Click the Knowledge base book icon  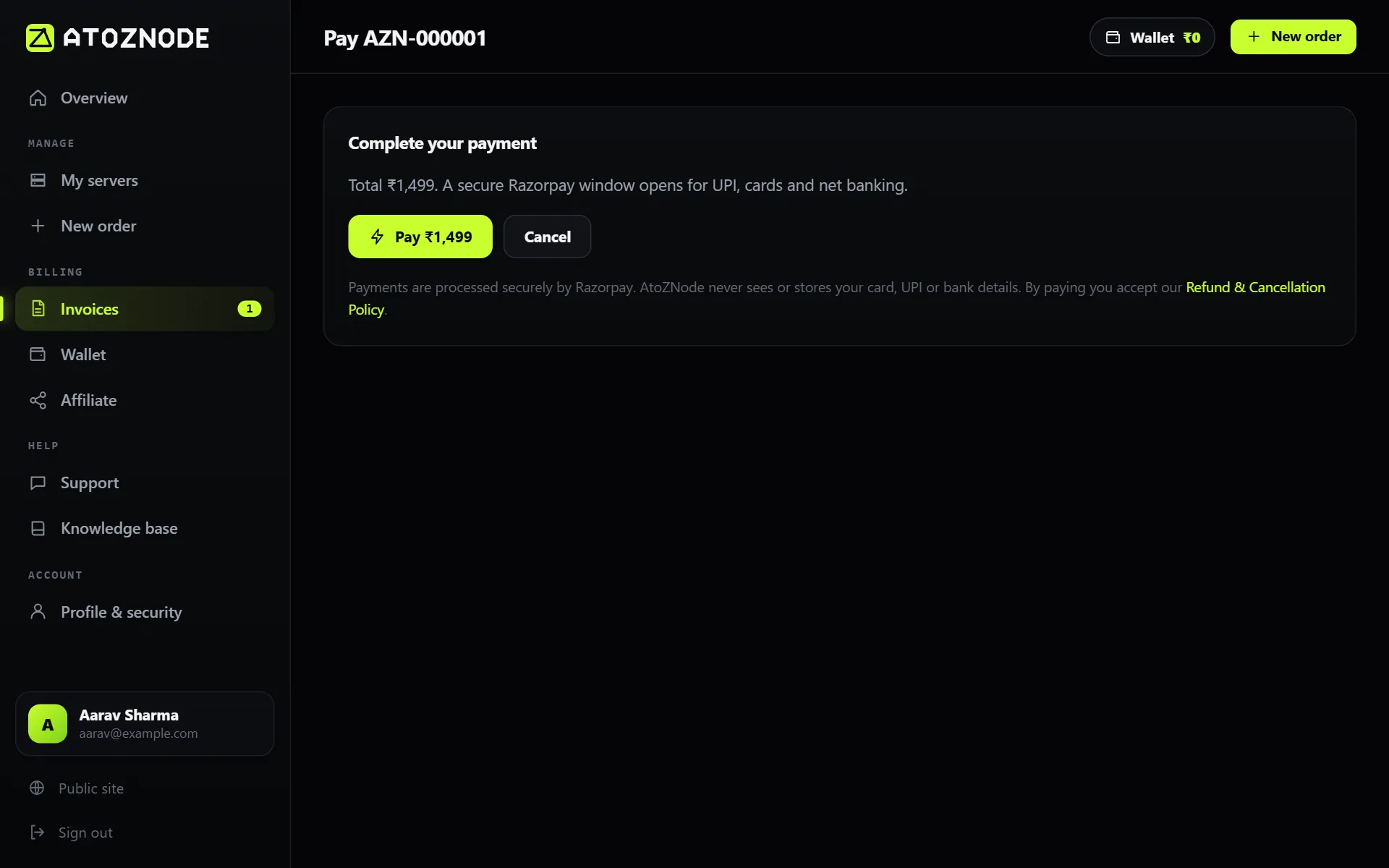38,528
